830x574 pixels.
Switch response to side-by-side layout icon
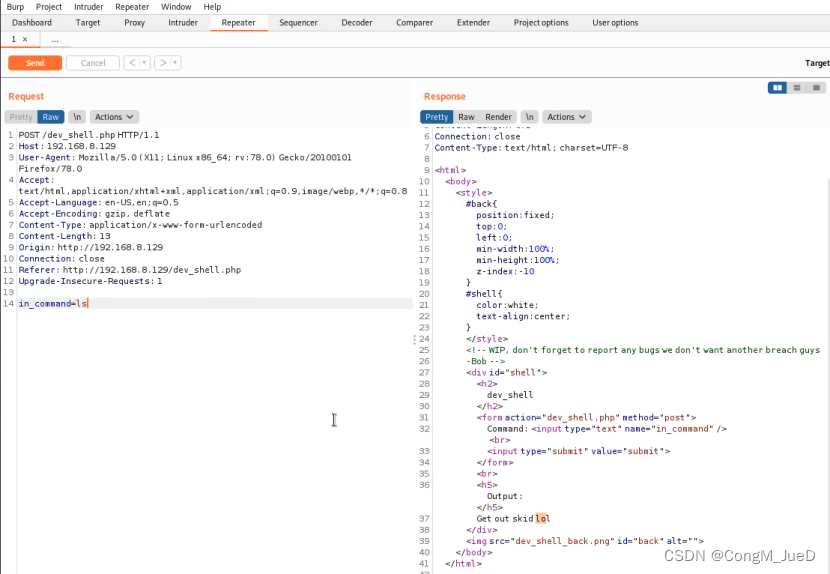pyautogui.click(x=777, y=88)
